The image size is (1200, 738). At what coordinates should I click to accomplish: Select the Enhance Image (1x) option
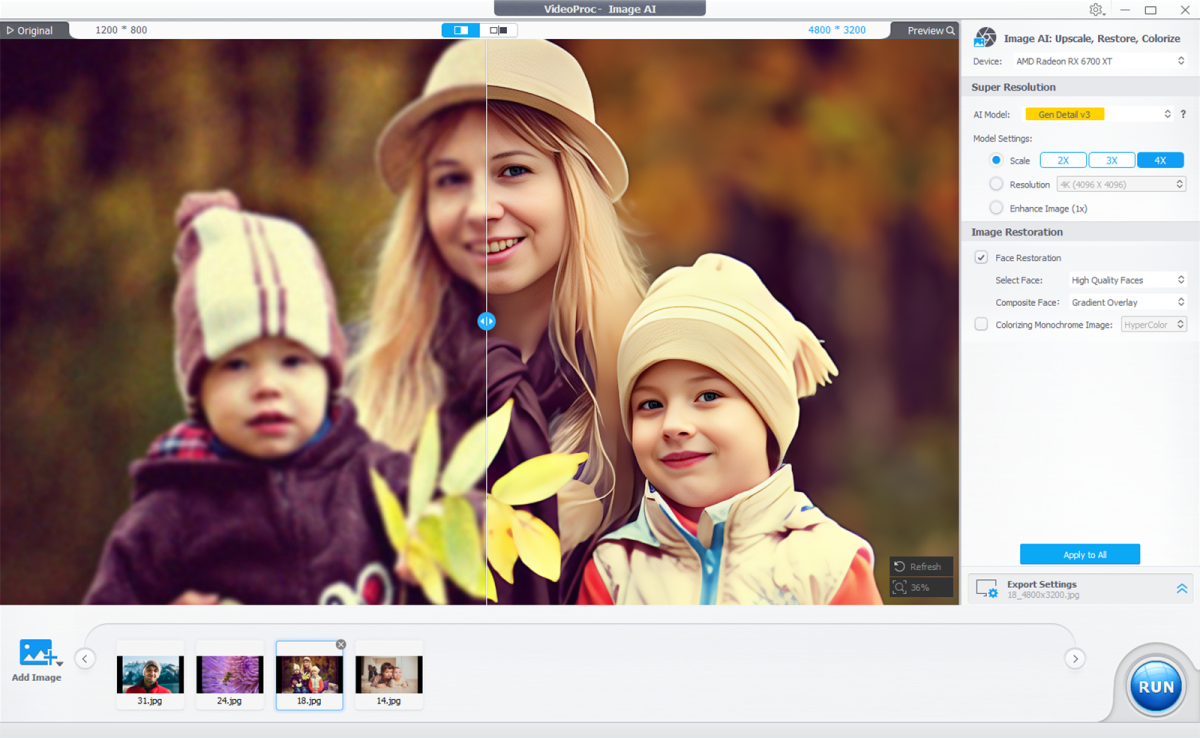(x=996, y=208)
